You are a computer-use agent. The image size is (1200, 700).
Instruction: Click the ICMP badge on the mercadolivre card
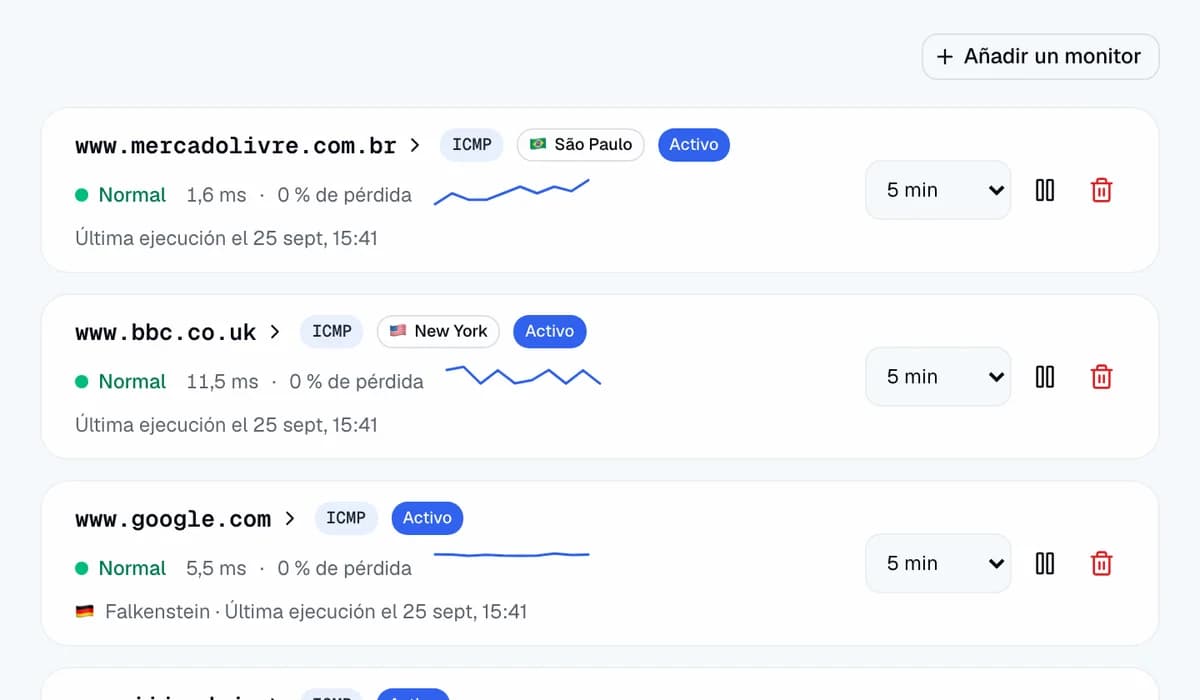(x=472, y=145)
